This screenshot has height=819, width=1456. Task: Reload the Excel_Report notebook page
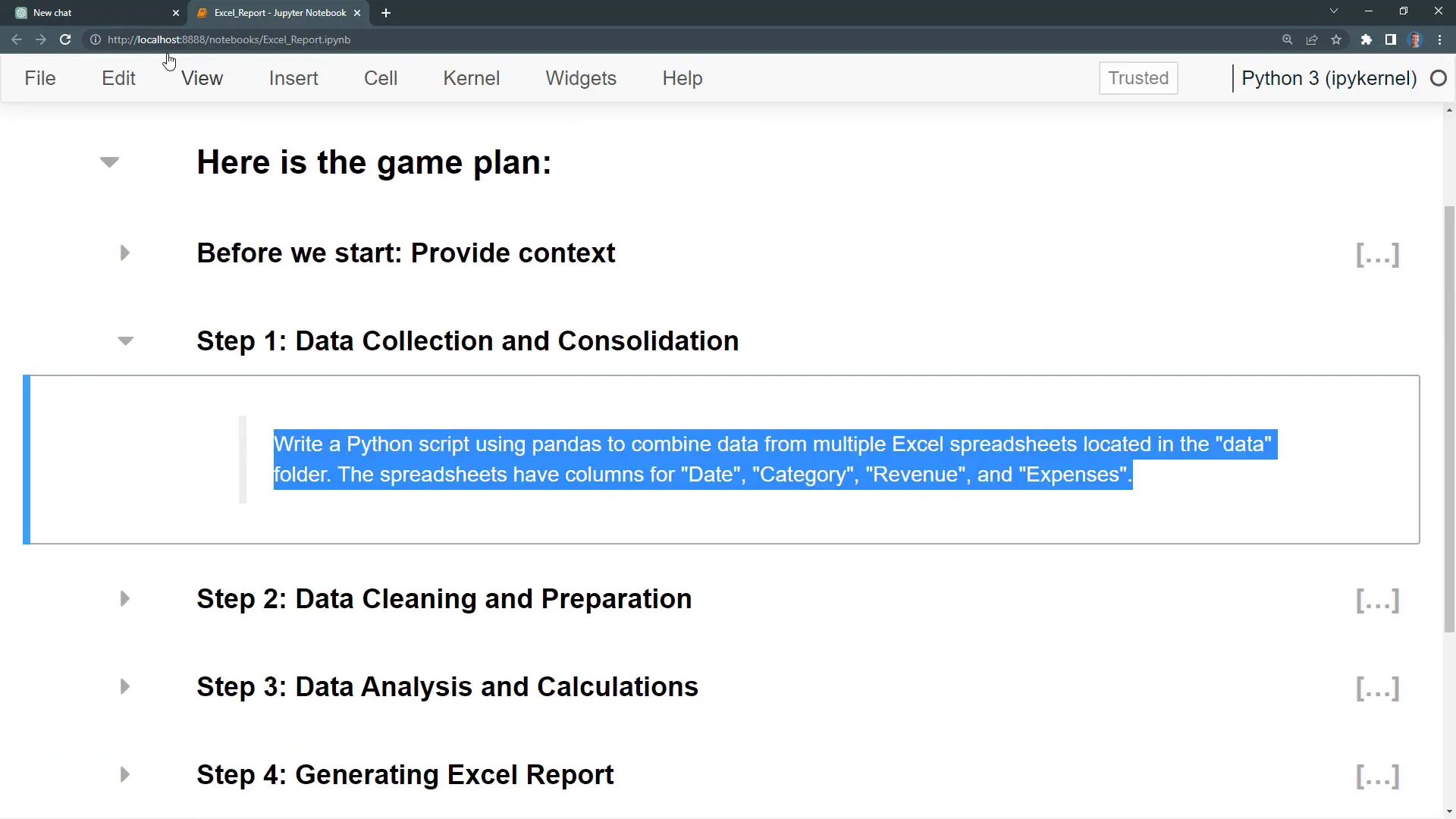[x=66, y=39]
